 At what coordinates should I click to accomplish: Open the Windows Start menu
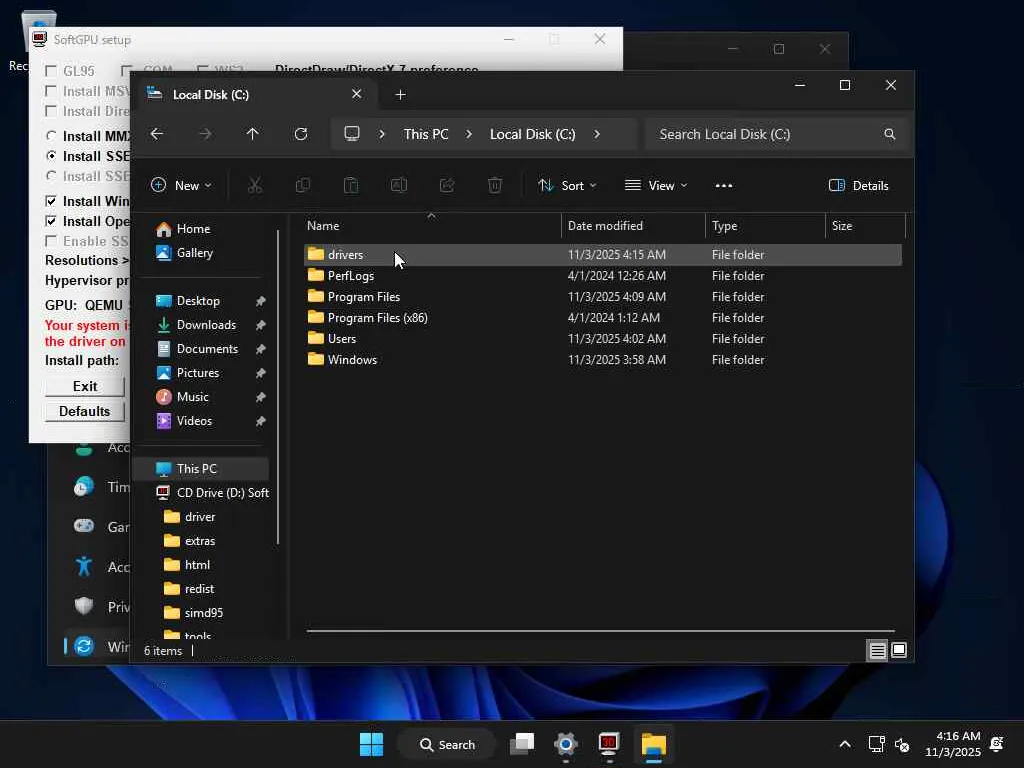[372, 744]
